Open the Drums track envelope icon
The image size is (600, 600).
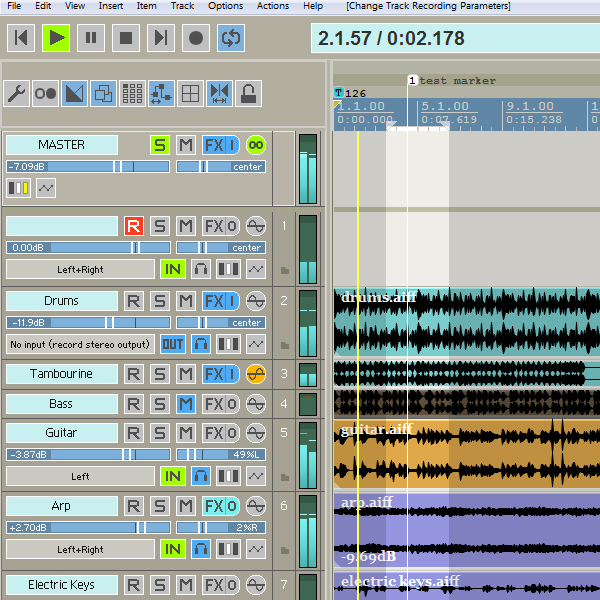pos(256,344)
